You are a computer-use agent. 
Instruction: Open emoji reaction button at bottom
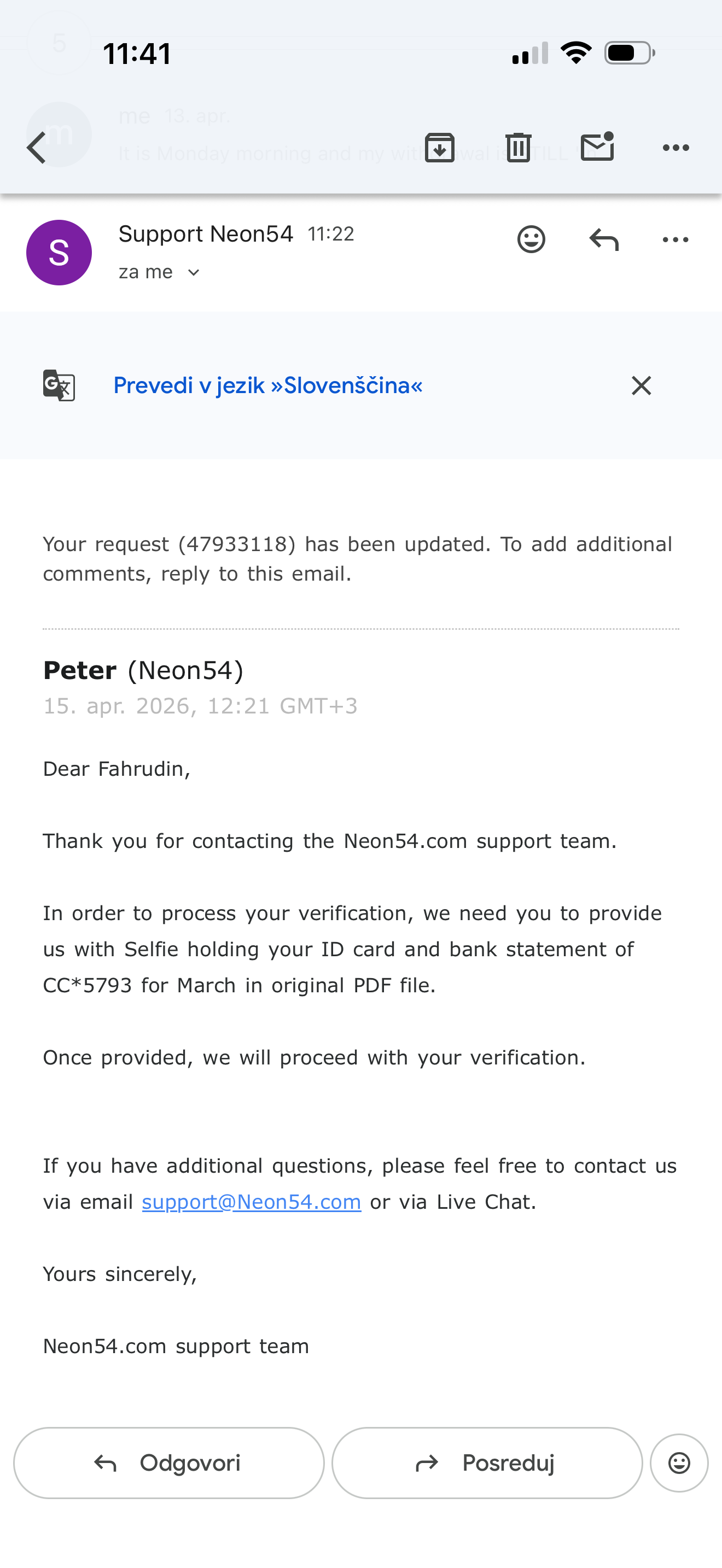(x=679, y=1464)
